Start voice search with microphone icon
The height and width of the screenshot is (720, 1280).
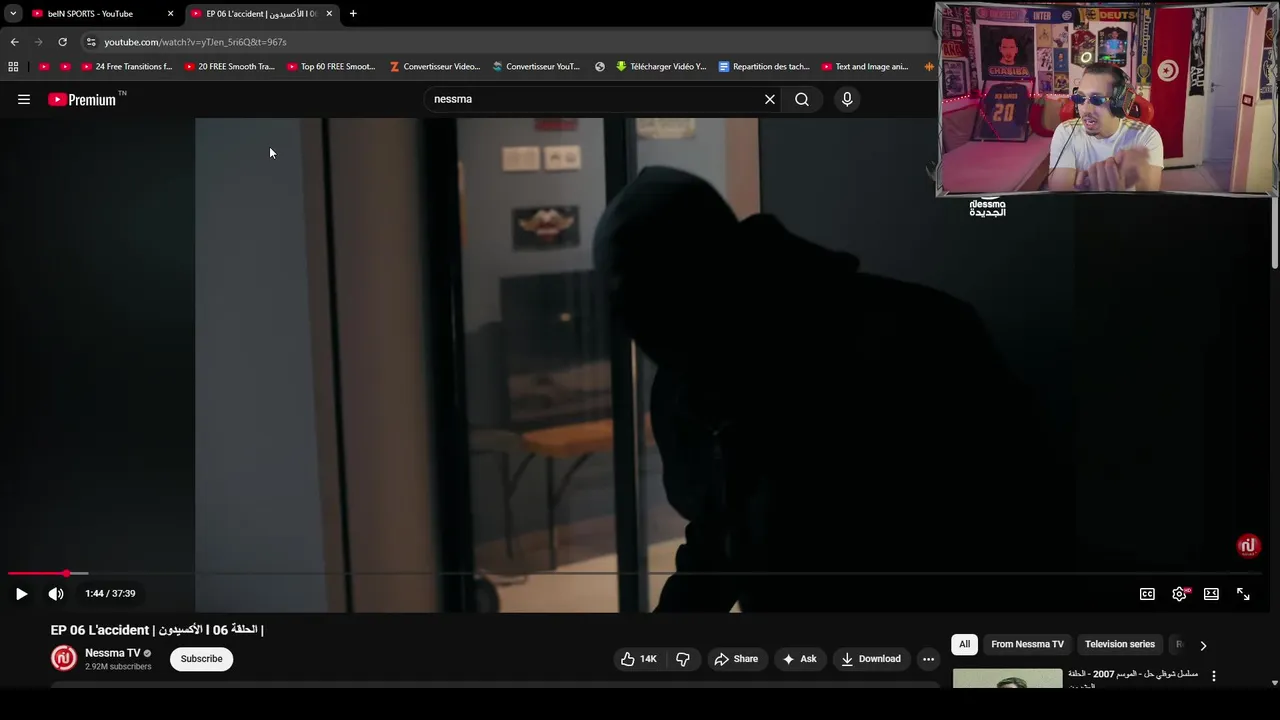847,99
